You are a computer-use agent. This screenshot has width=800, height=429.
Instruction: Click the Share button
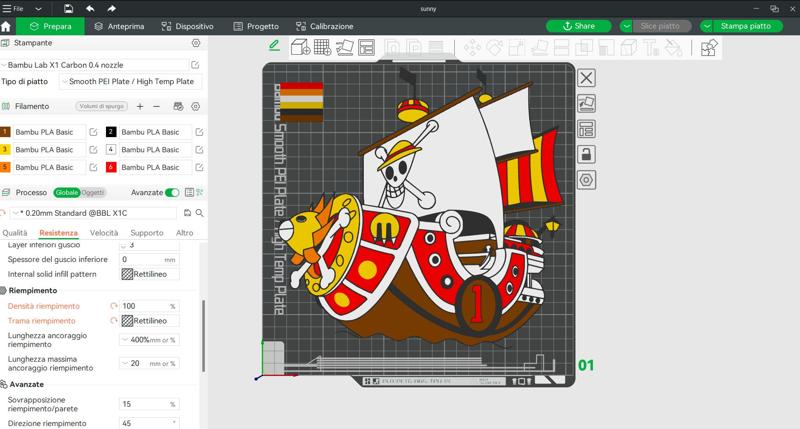(x=579, y=26)
